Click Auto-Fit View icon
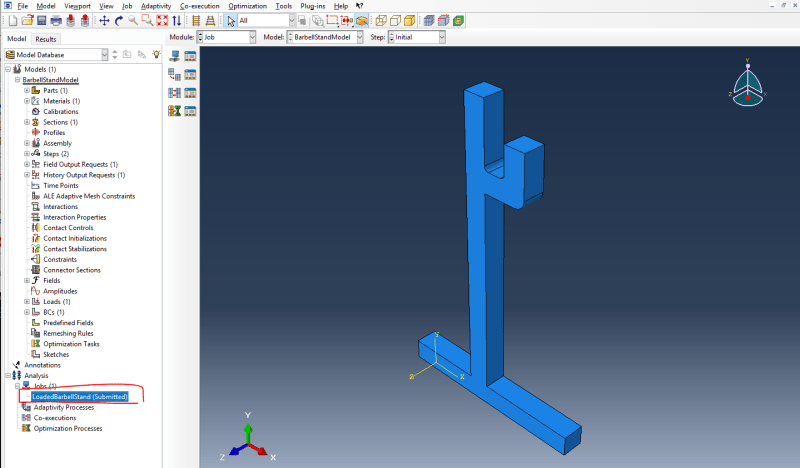Viewport: 800px width, 468px height. pos(162,21)
